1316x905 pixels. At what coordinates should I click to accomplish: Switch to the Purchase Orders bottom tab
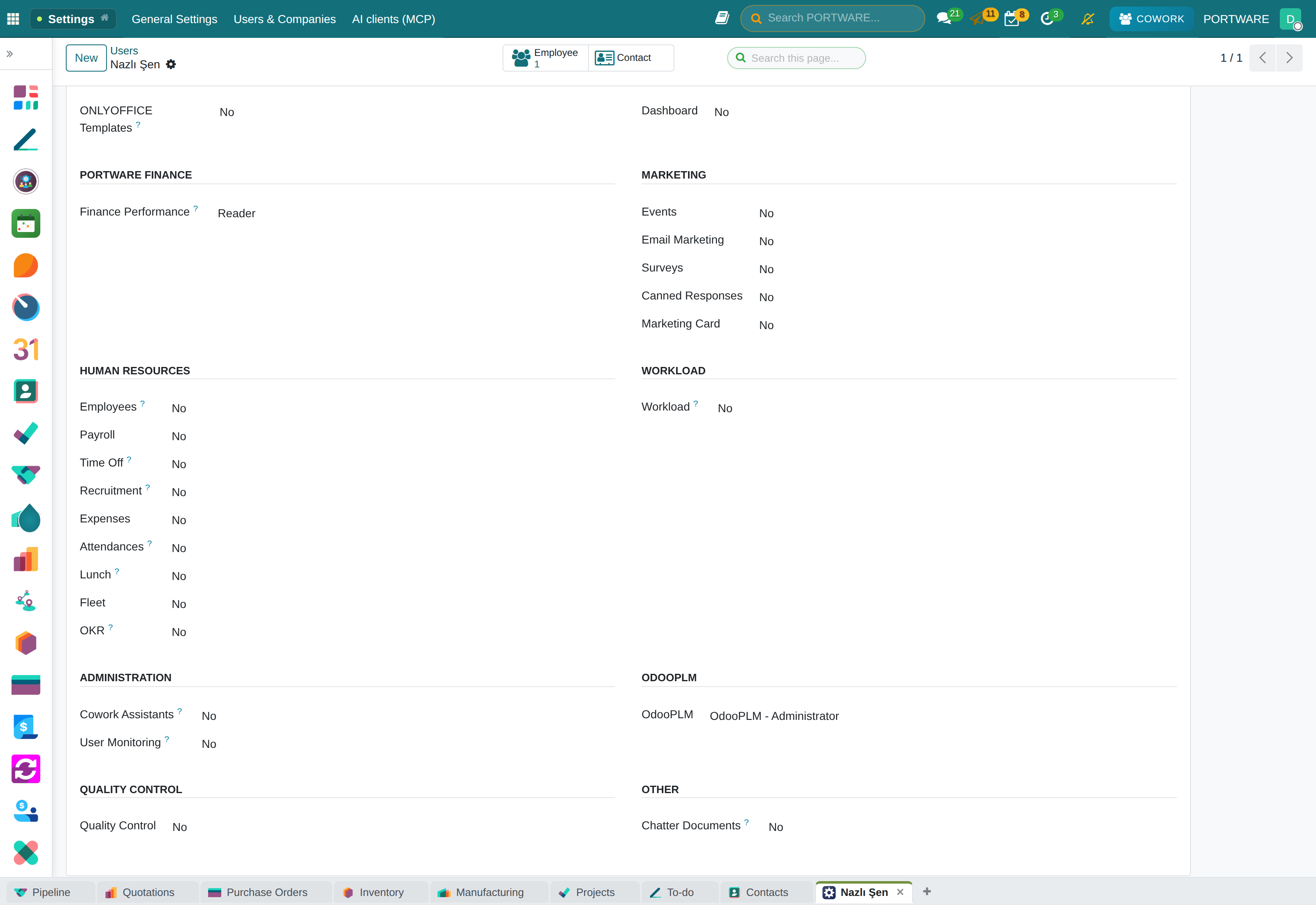coord(266,892)
